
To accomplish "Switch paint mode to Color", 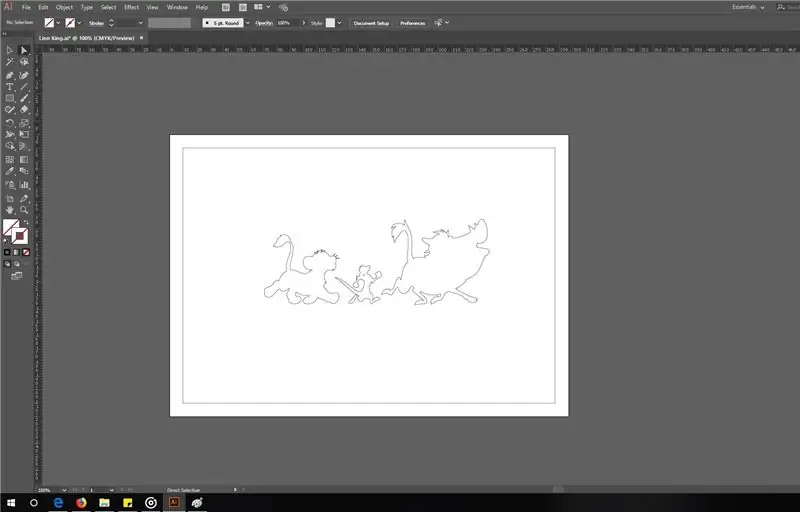I will tap(7, 252).
